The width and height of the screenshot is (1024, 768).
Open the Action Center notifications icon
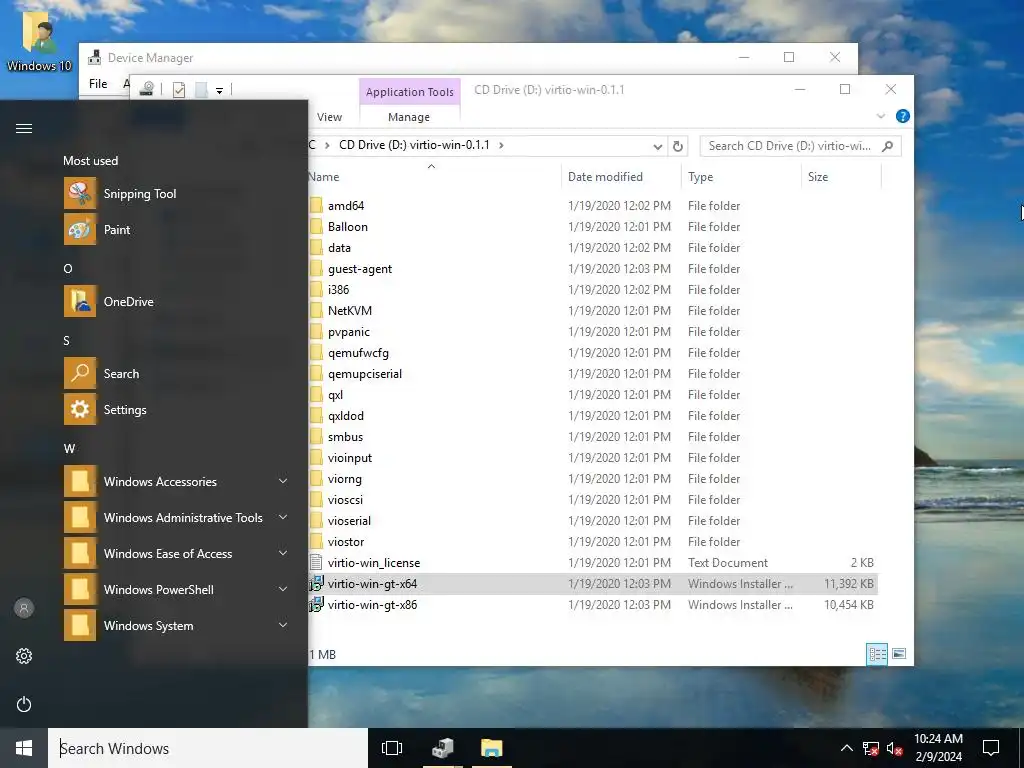click(x=991, y=748)
